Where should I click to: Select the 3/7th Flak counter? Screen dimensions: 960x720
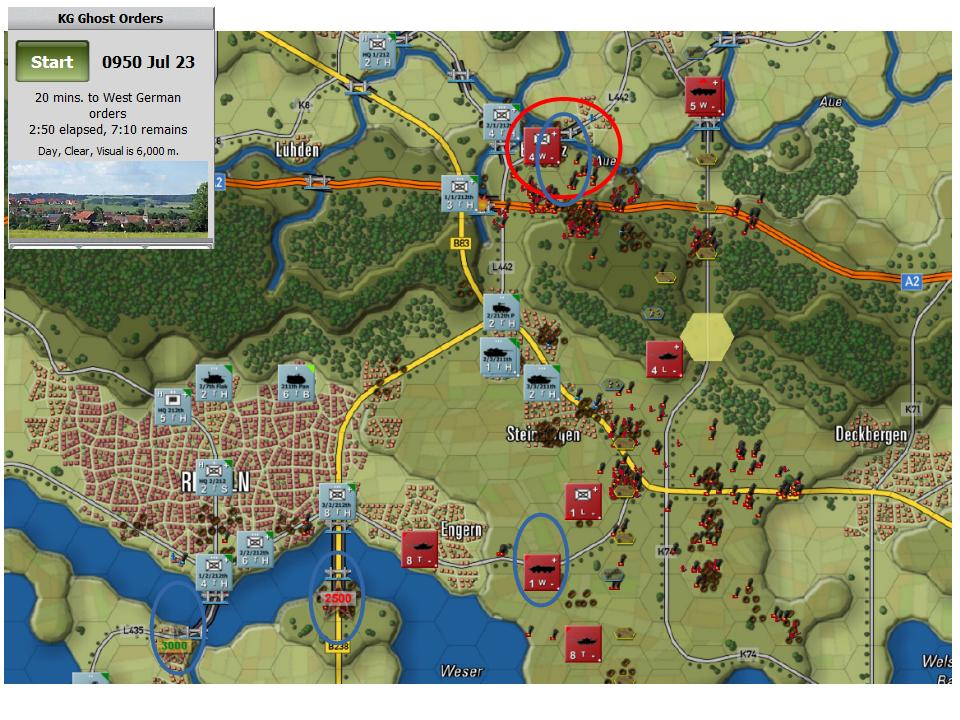(x=214, y=383)
